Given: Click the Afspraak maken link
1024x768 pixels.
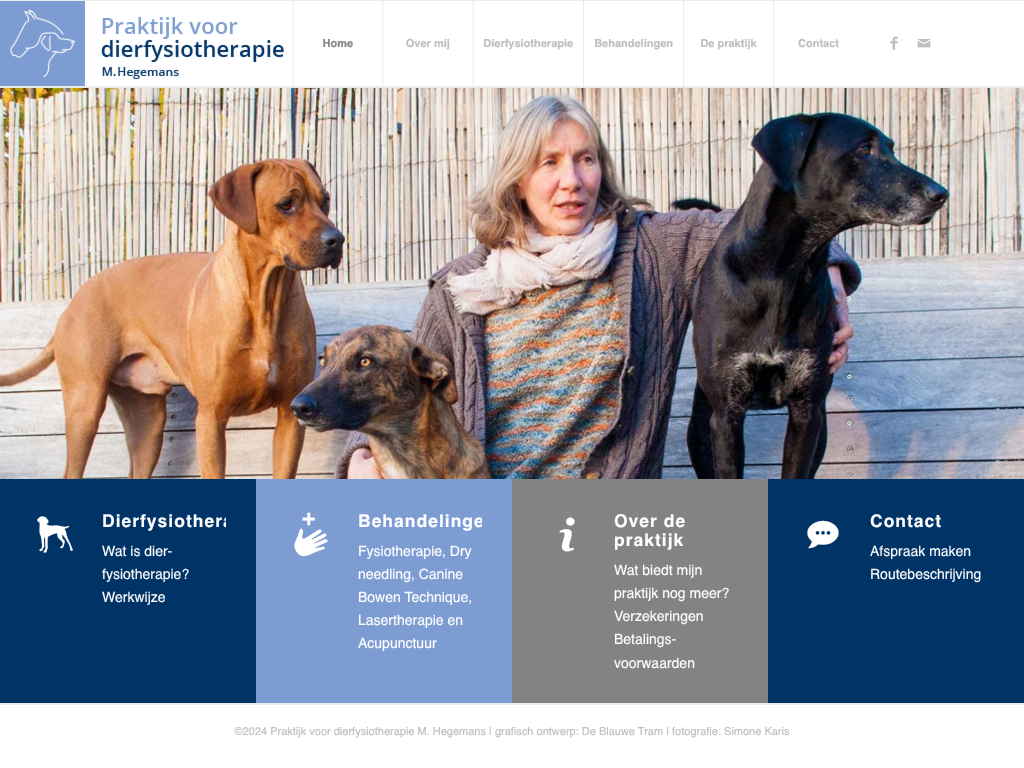Looking at the screenshot, I should coord(920,551).
